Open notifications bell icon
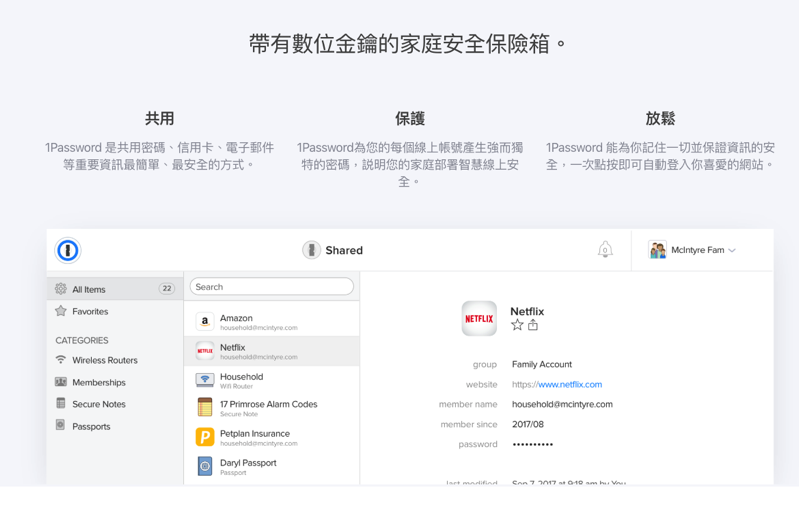Viewport: 799px width, 514px height. pyautogui.click(x=605, y=250)
